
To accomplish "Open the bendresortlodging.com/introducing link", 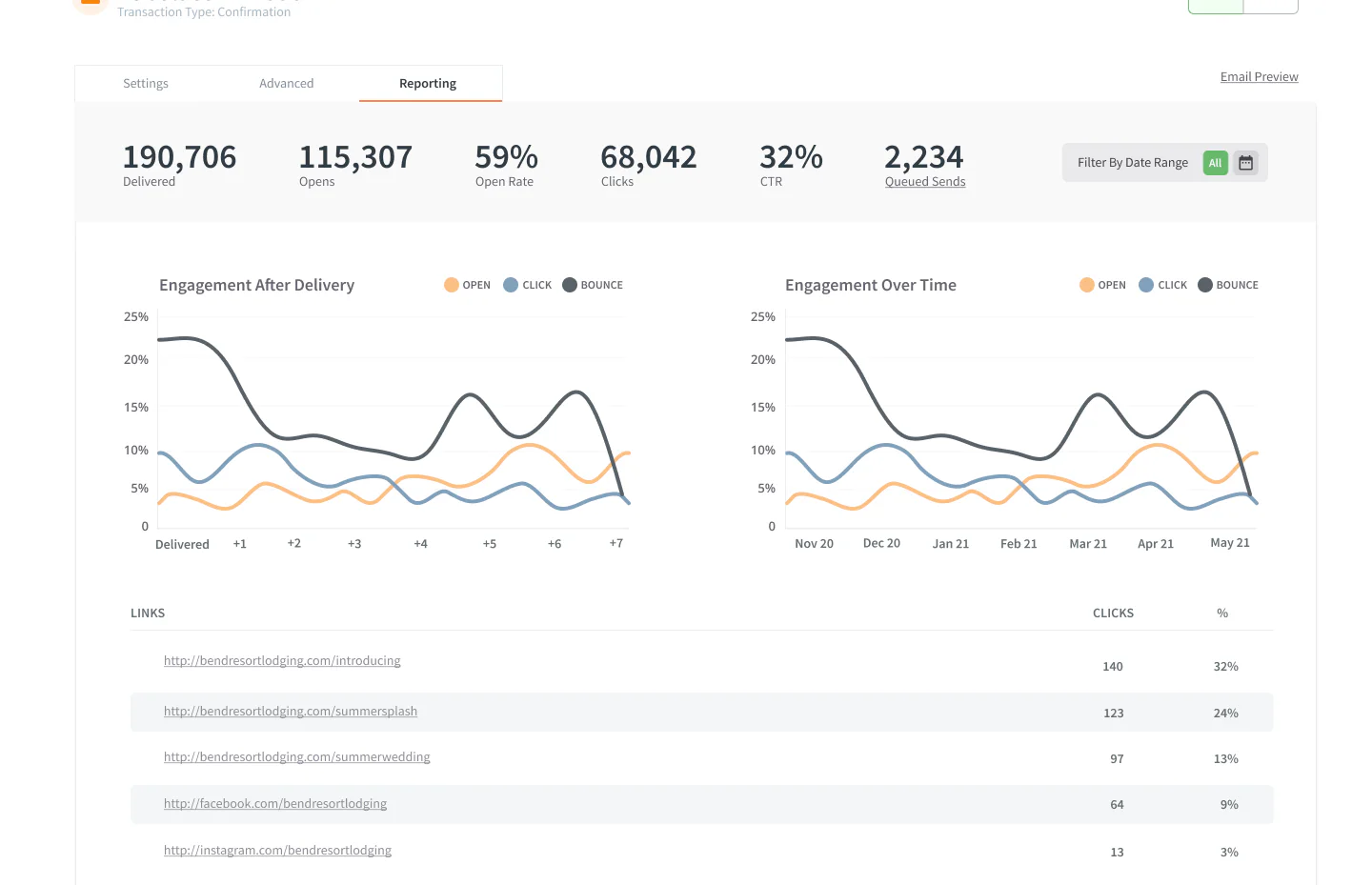I will [282, 661].
